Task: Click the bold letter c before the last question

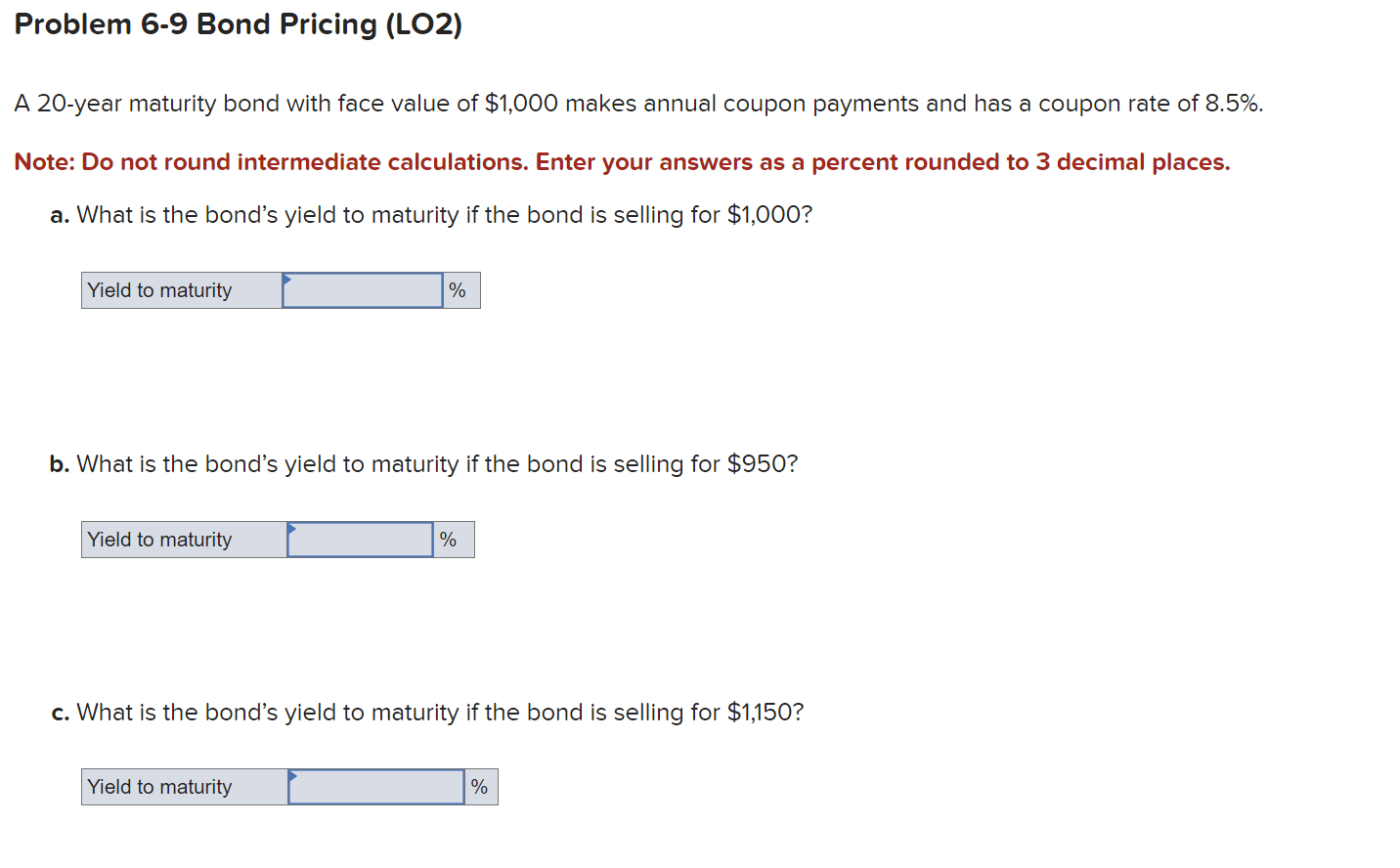Action: tap(59, 712)
